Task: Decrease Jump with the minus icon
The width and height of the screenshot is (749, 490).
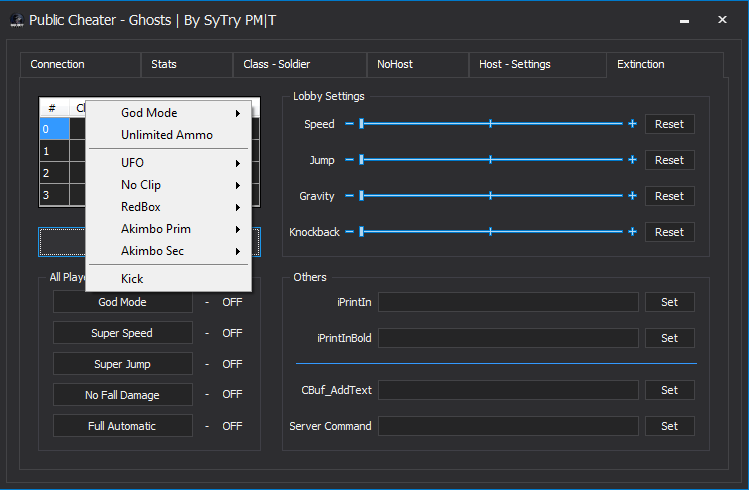Action: [x=350, y=160]
